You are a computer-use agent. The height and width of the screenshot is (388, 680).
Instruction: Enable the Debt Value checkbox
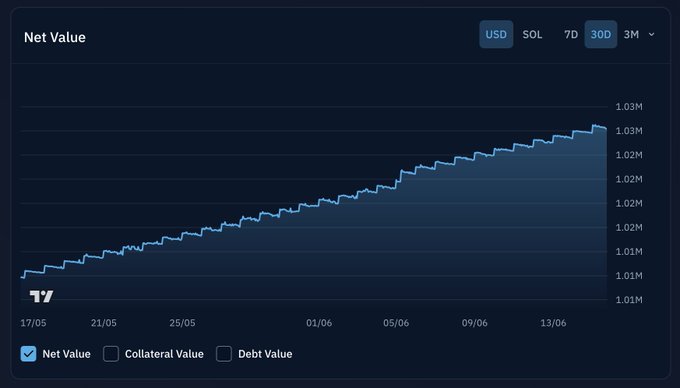(224, 354)
